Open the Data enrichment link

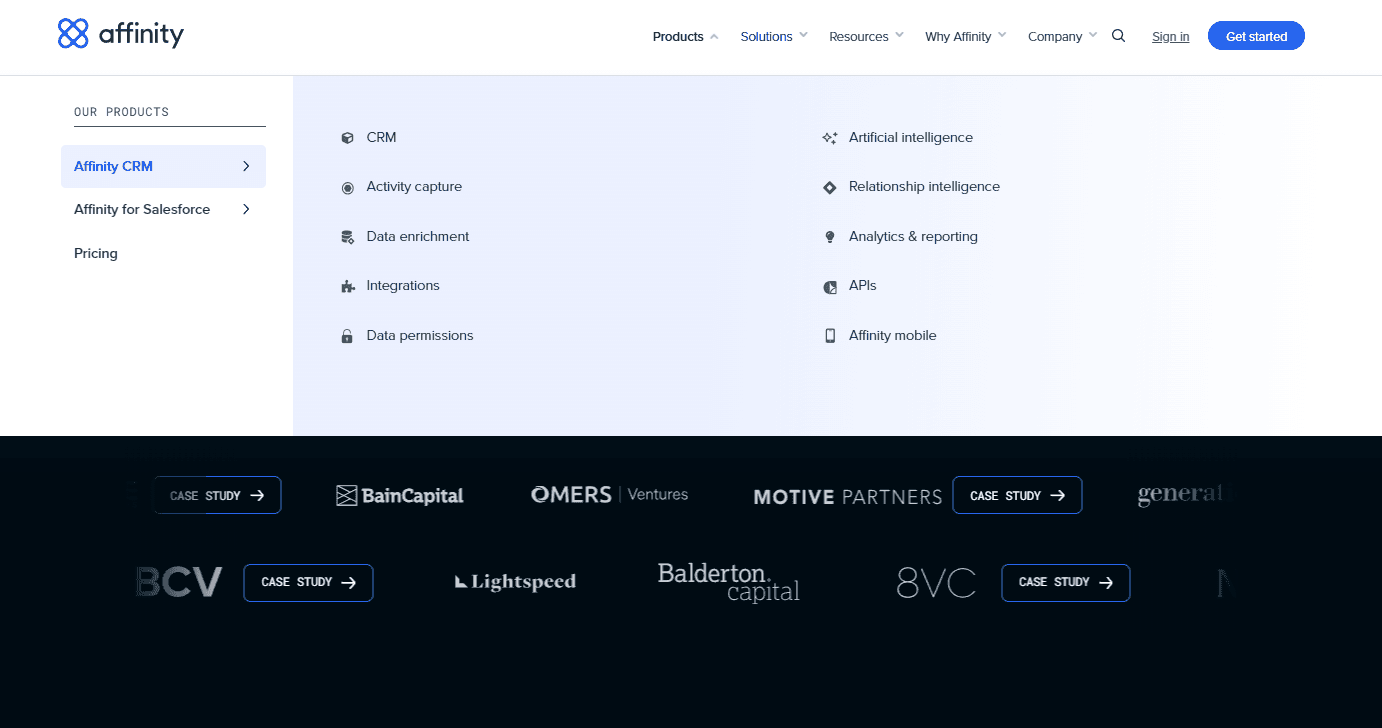418,237
